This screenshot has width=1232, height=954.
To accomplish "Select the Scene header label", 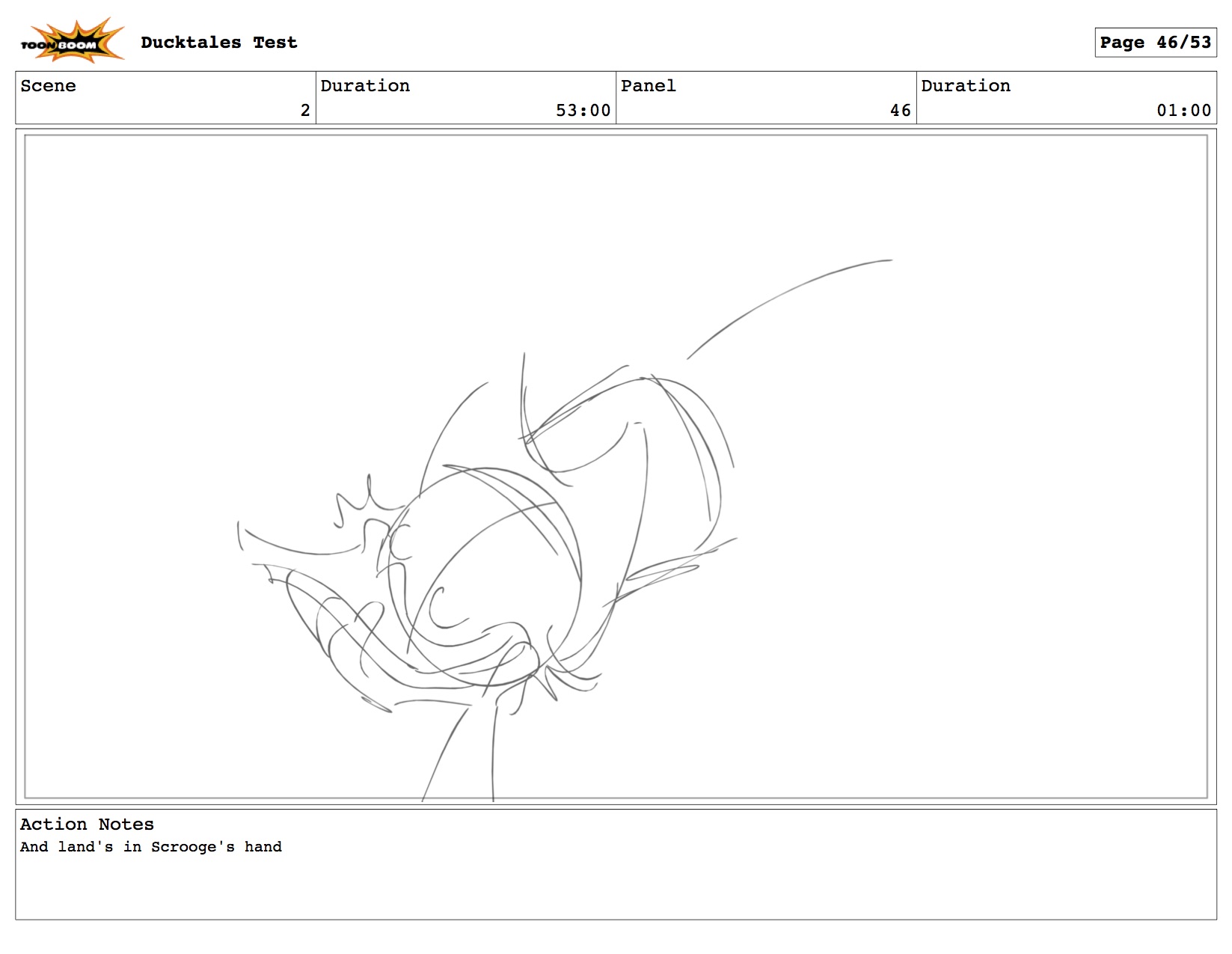I will (48, 86).
